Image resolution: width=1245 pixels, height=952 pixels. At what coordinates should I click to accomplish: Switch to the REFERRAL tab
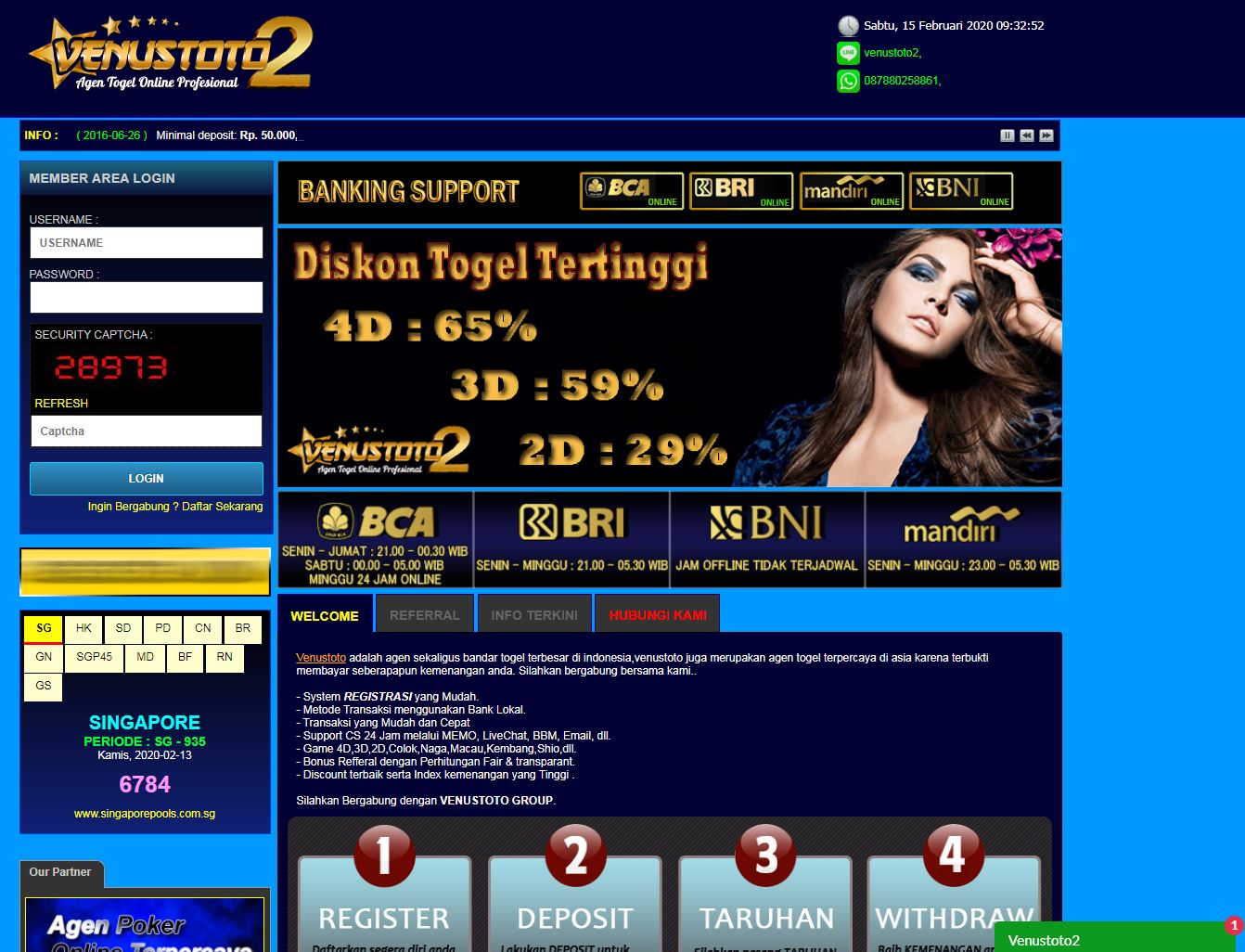coord(424,614)
